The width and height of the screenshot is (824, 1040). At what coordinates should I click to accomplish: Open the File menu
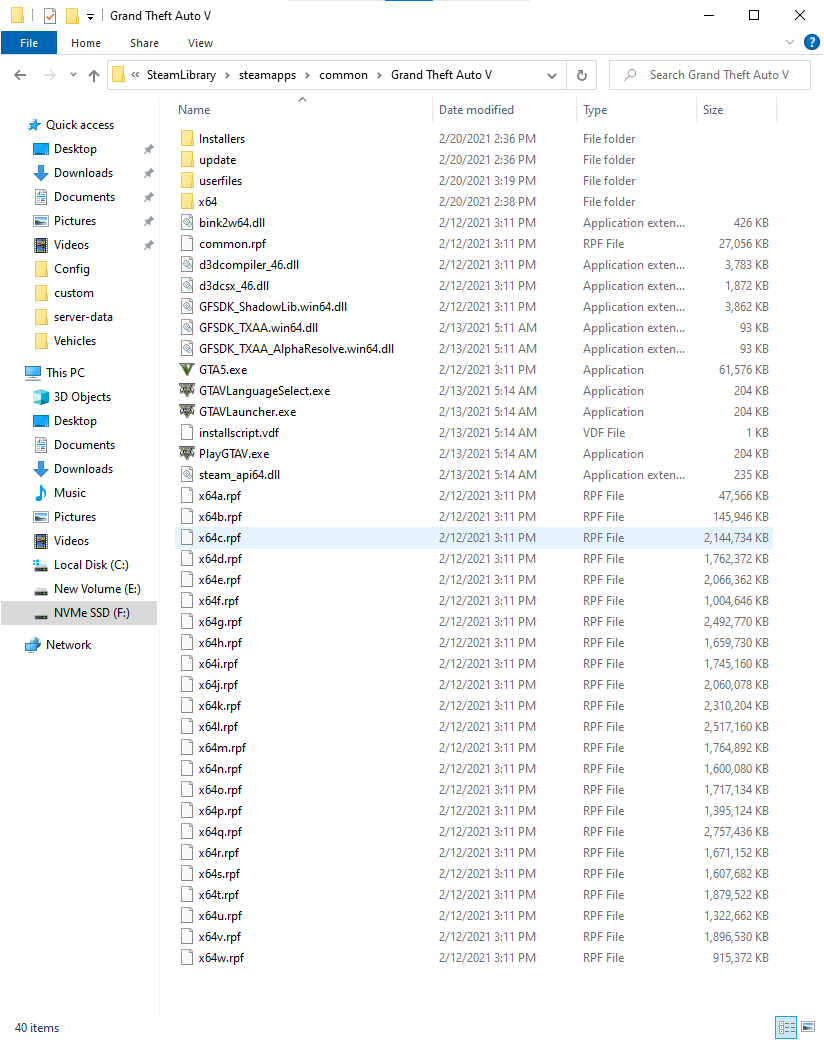[x=29, y=42]
